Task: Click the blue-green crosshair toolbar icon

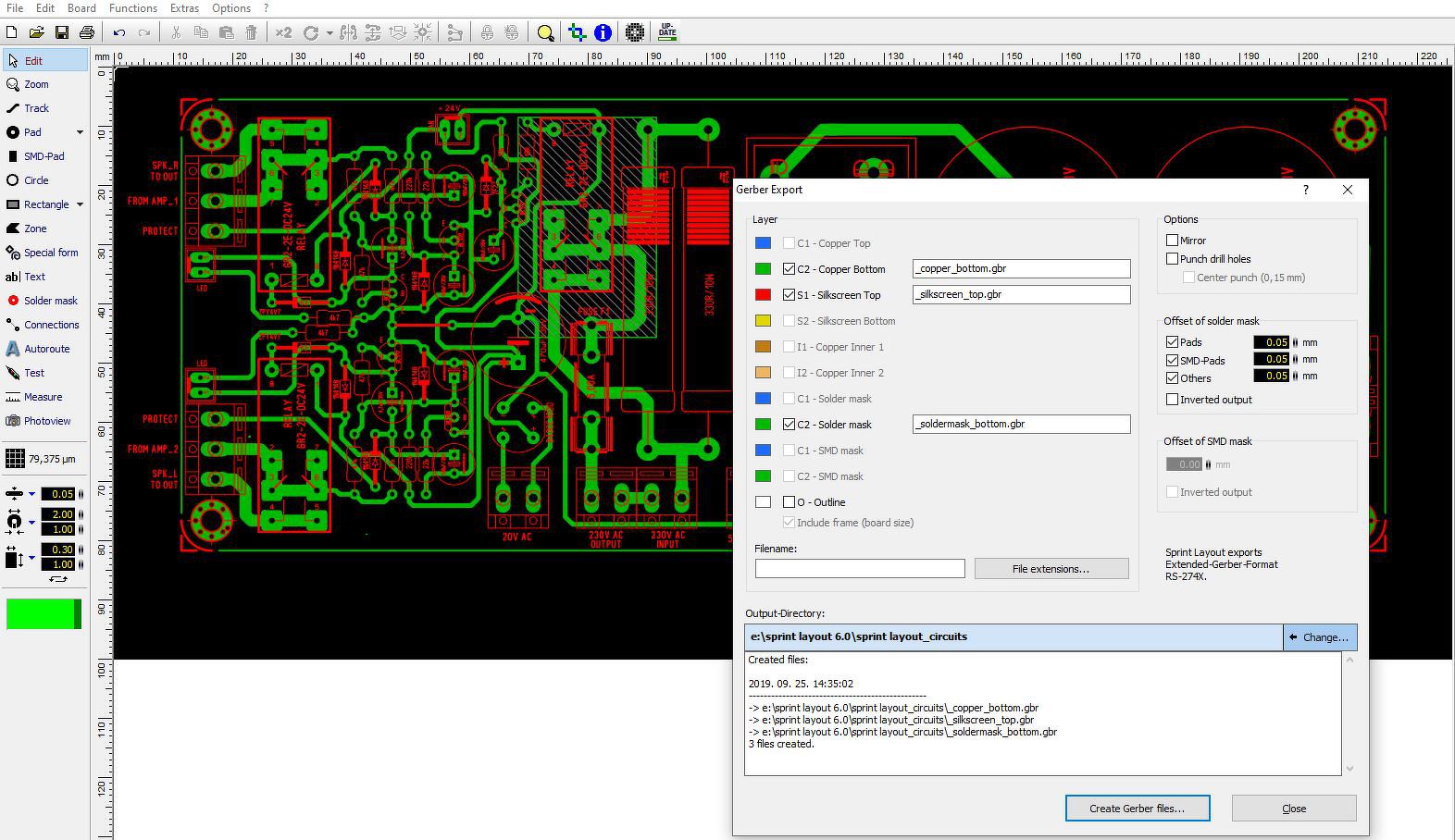Action: pos(577,32)
